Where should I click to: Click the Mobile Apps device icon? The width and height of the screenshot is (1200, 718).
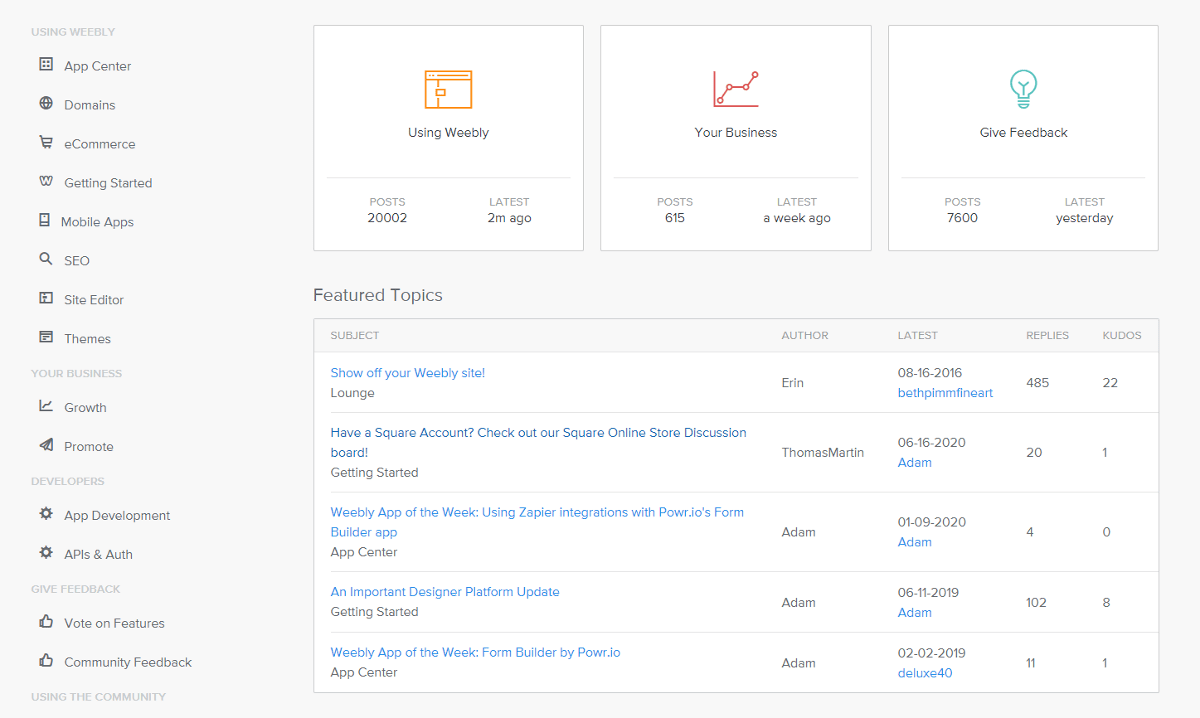pos(44,220)
